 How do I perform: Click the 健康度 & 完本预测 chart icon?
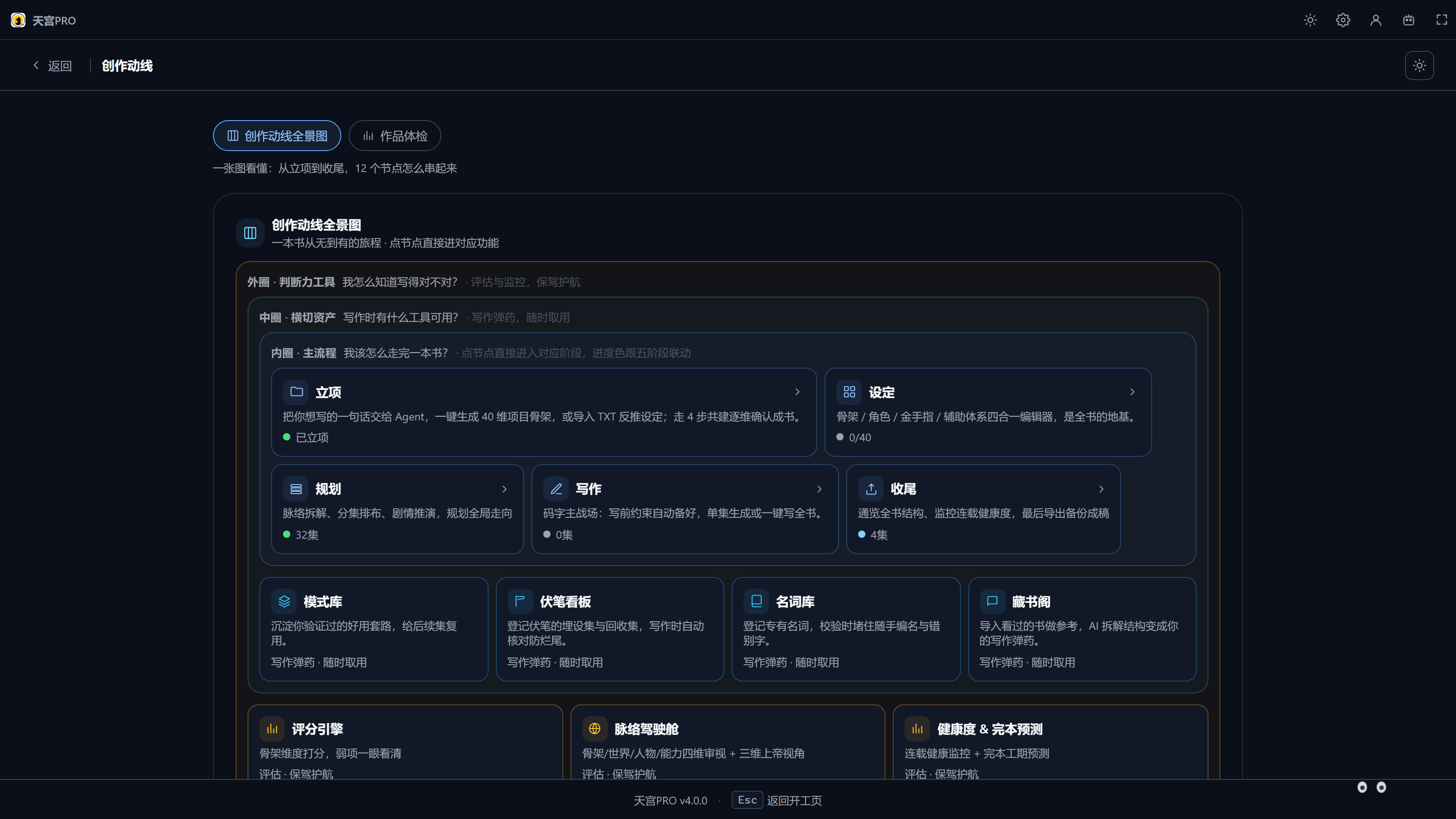coord(917,729)
